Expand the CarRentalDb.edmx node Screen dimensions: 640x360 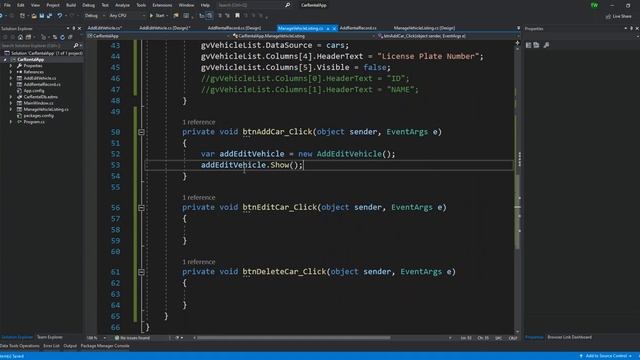11,97
